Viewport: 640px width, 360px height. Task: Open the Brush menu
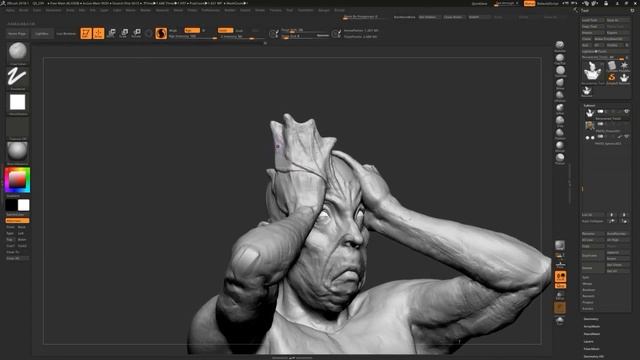pos(24,10)
